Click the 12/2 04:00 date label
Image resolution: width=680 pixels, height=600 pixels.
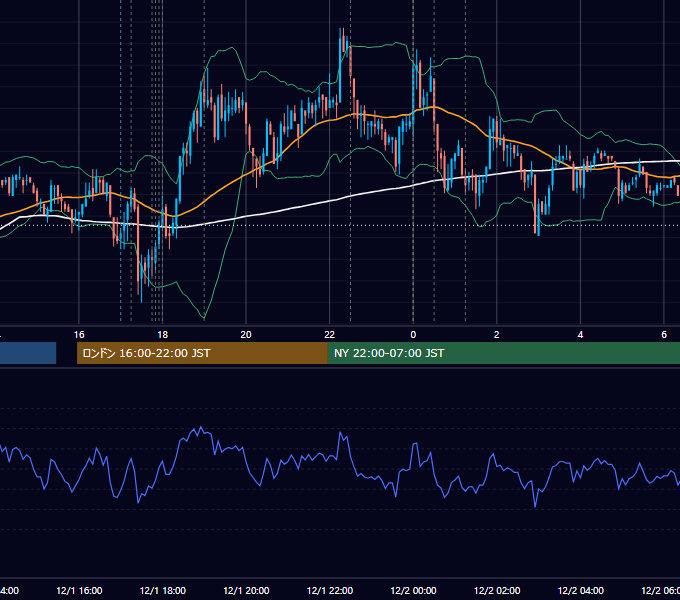tap(581, 591)
